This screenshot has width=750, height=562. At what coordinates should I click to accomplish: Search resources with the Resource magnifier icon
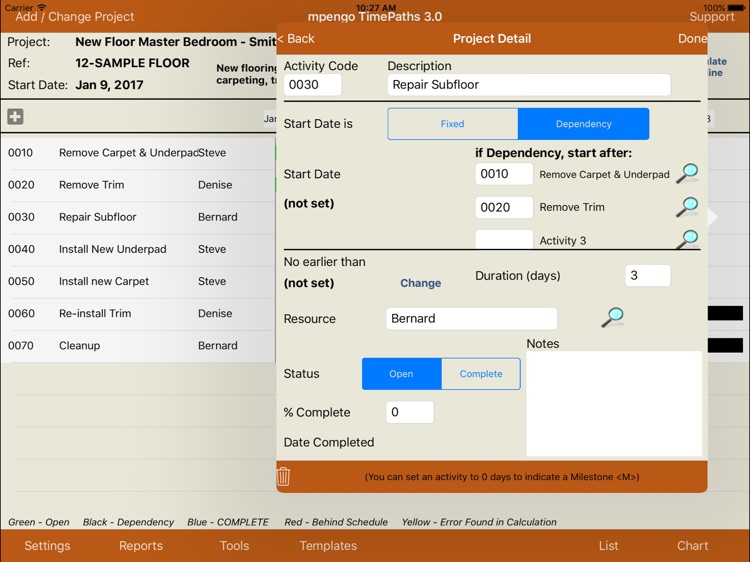(x=612, y=318)
